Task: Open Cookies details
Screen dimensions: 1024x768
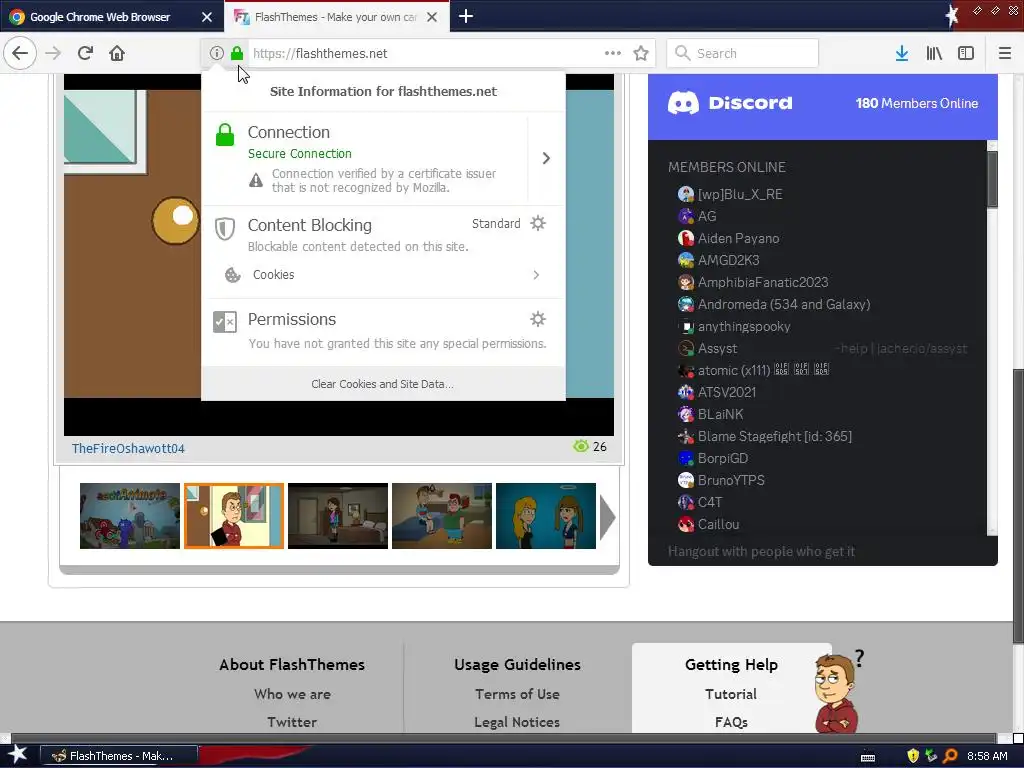Action: [383, 275]
